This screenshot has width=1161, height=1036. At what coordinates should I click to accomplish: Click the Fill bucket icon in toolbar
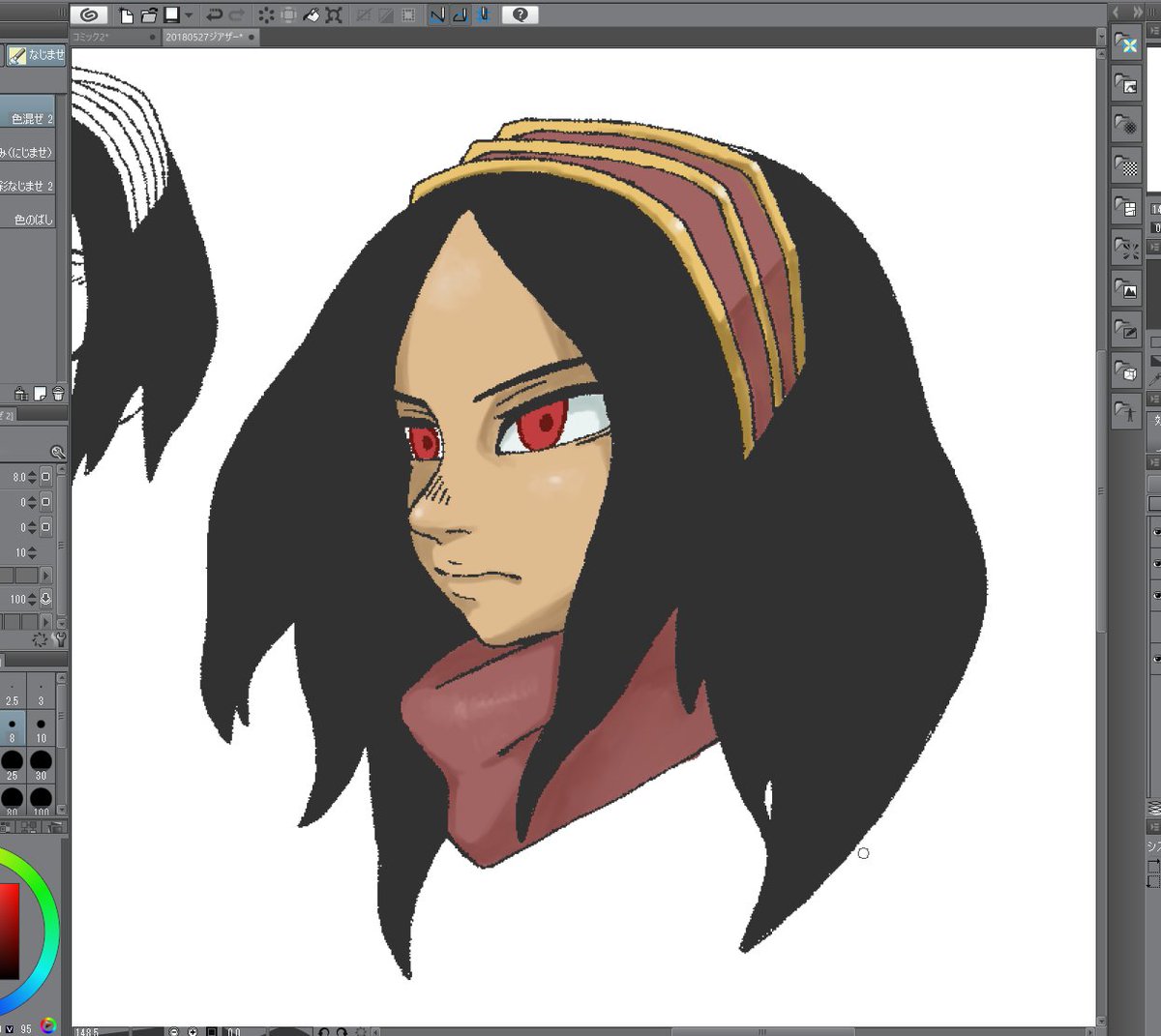pyautogui.click(x=312, y=15)
